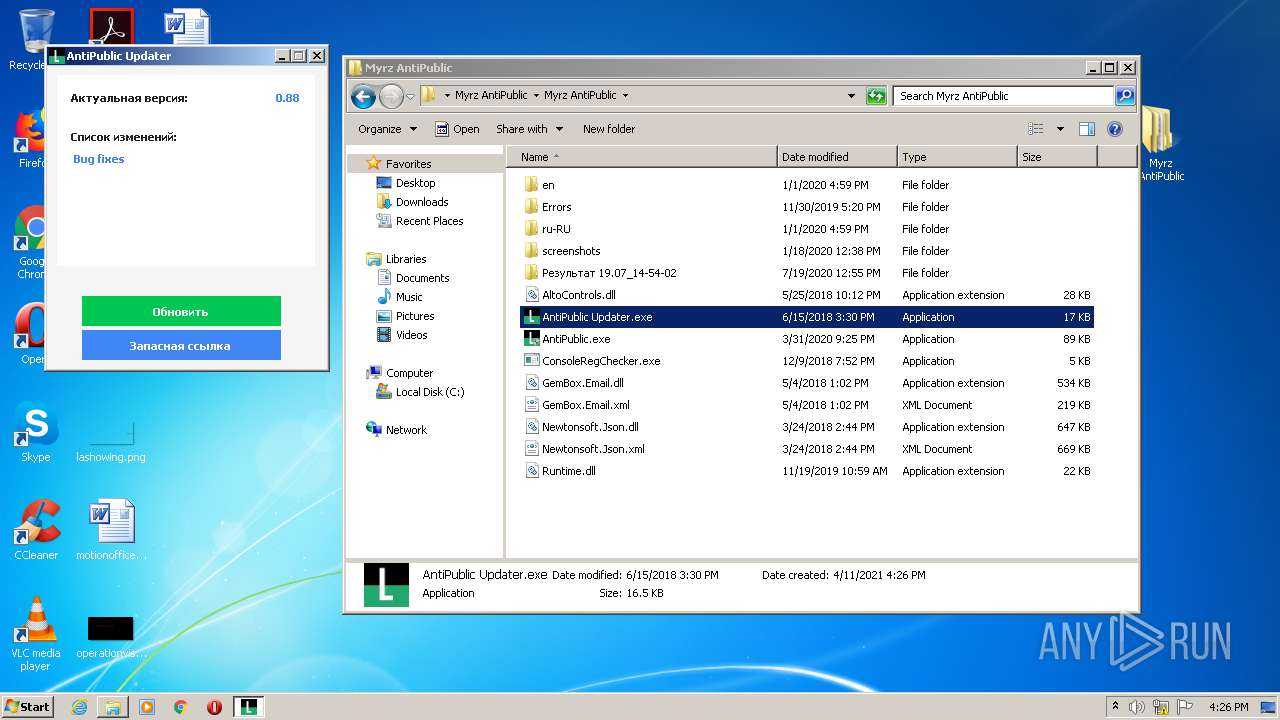1280x720 pixels.
Task: Open motionoffice Word document on desktop
Action: 111,530
